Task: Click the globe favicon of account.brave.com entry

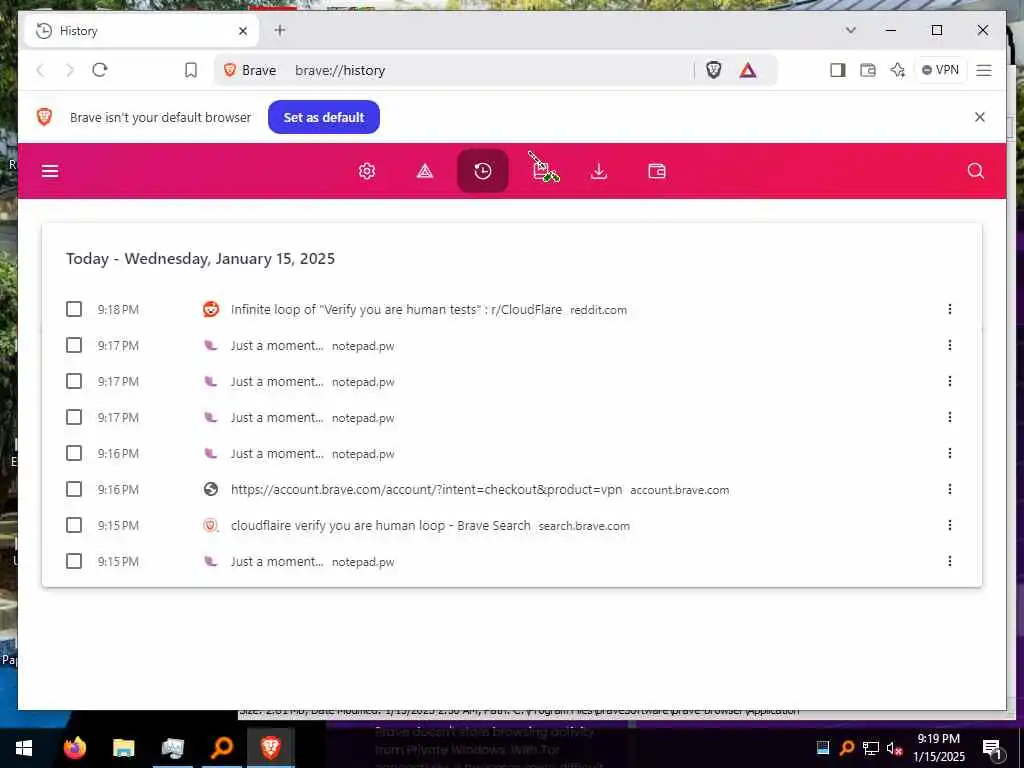Action: pos(210,489)
